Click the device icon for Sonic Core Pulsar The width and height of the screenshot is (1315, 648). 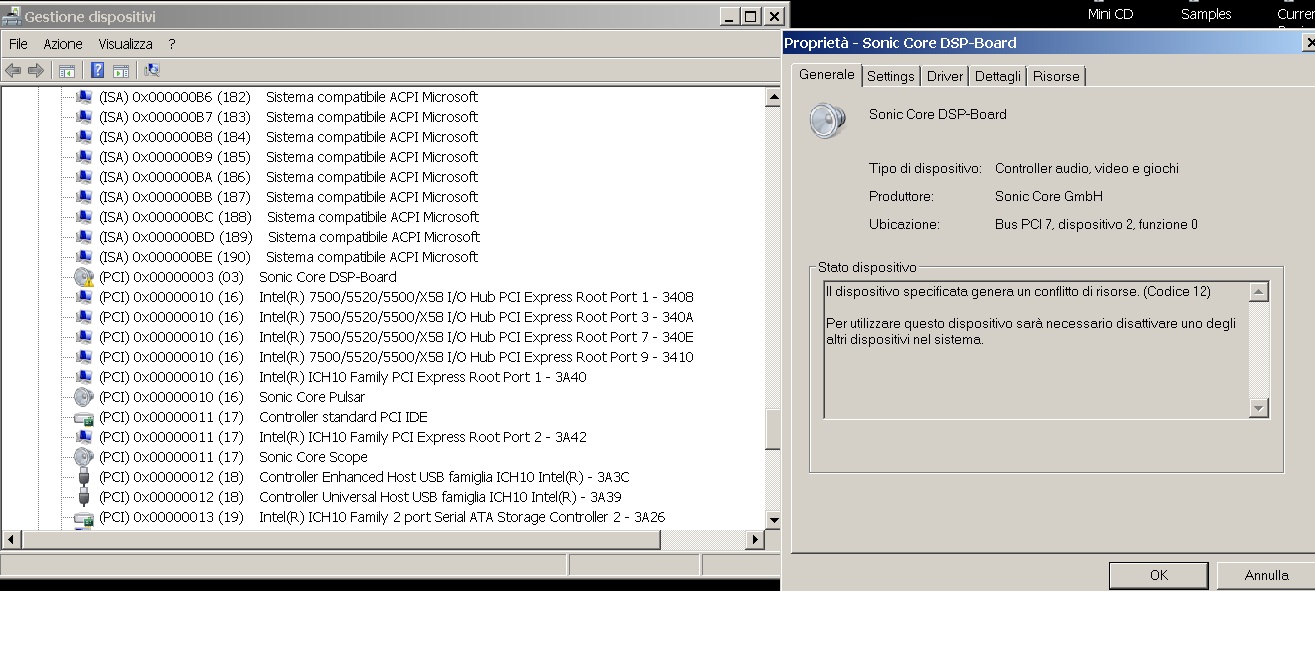pyautogui.click(x=84, y=397)
